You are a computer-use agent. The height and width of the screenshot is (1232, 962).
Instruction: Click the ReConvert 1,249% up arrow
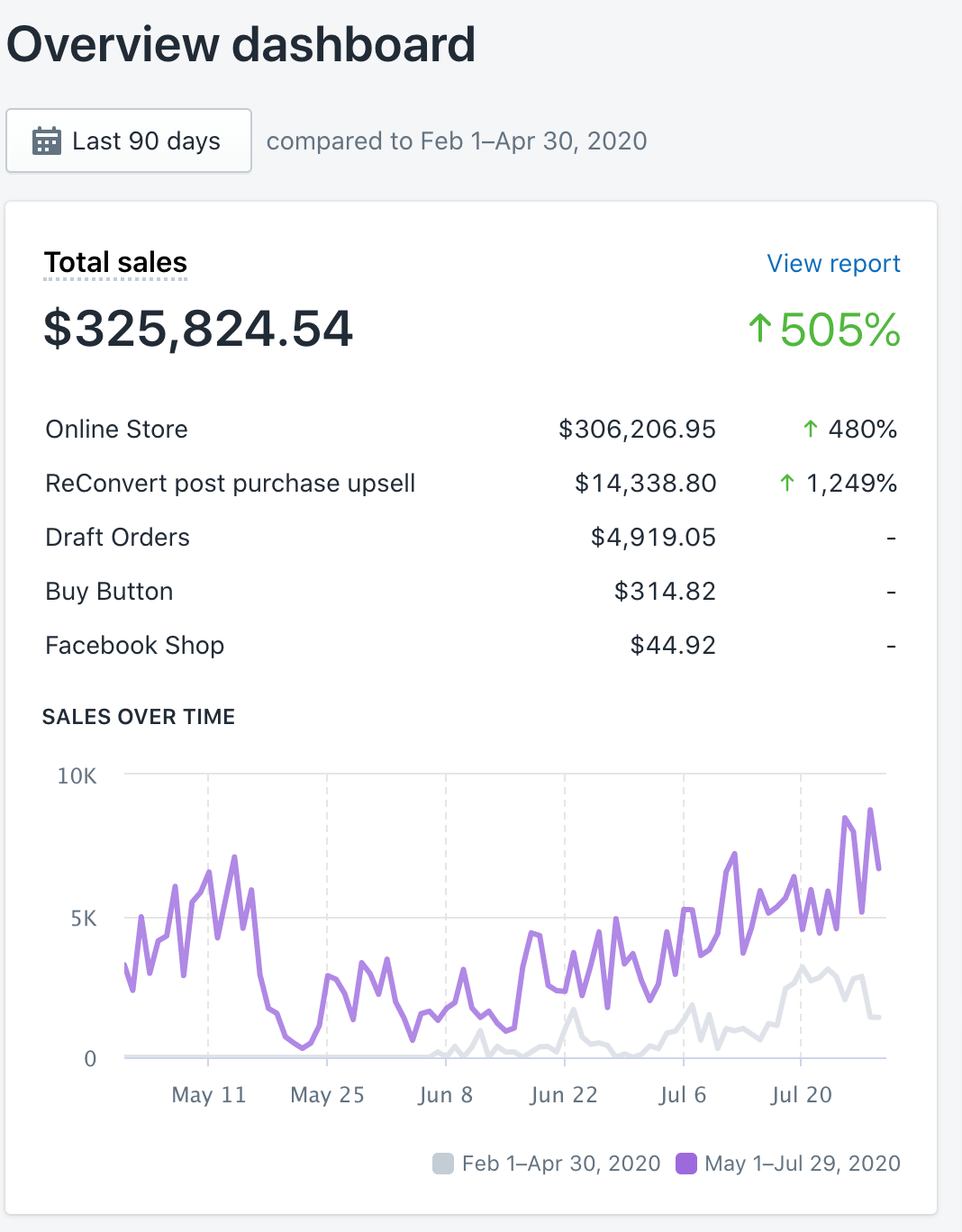point(787,483)
